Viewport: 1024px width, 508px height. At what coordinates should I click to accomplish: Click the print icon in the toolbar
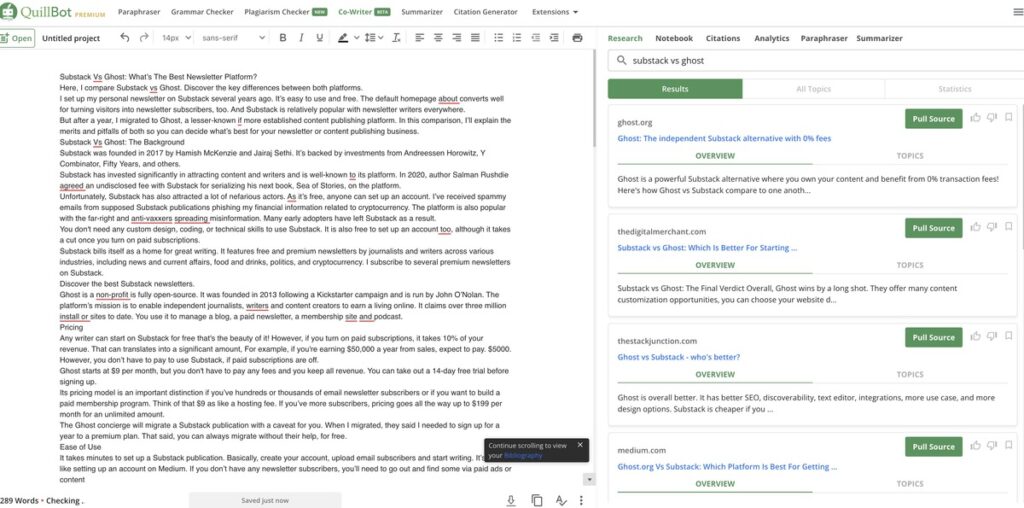coord(577,38)
